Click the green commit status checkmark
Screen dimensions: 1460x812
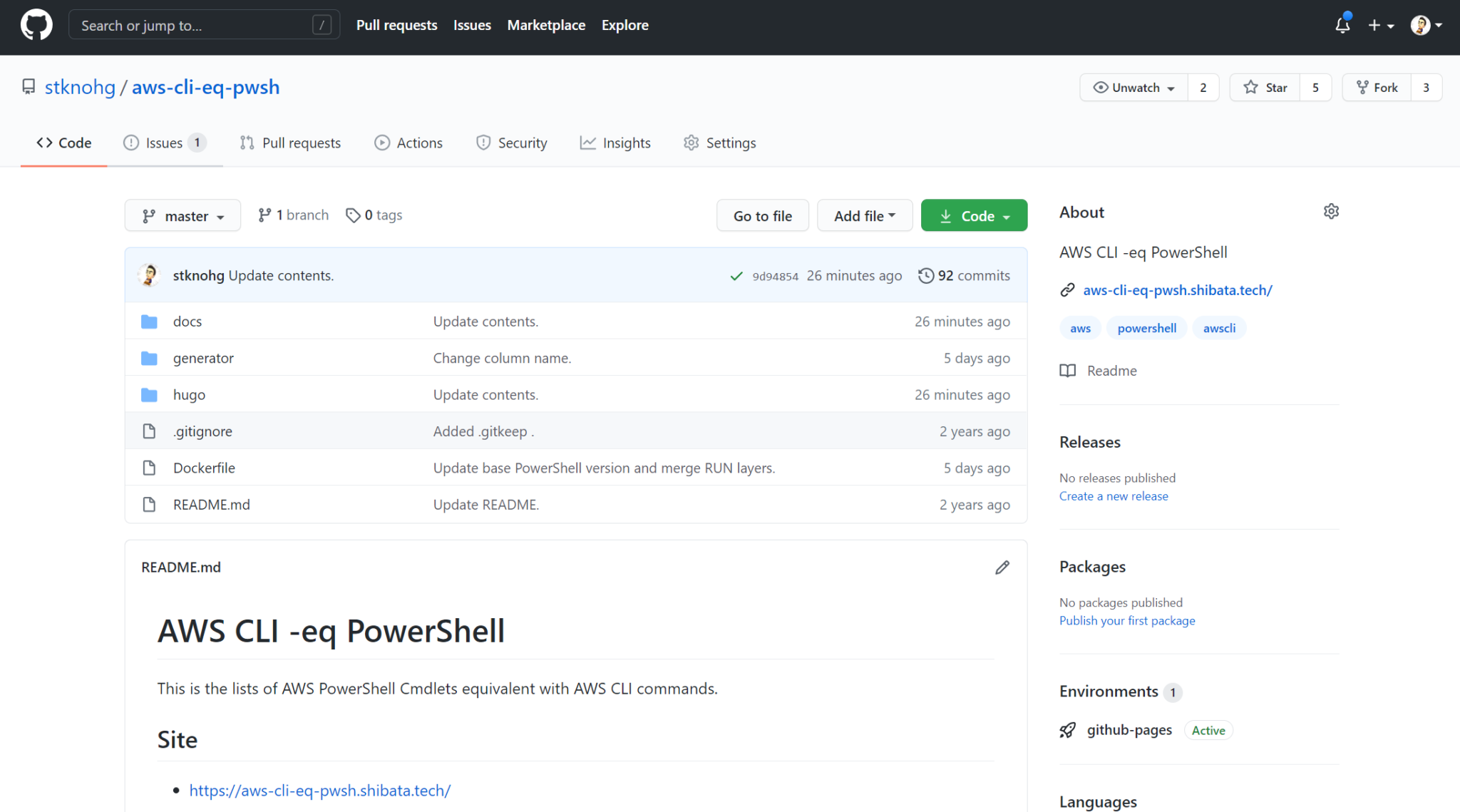pyautogui.click(x=736, y=276)
